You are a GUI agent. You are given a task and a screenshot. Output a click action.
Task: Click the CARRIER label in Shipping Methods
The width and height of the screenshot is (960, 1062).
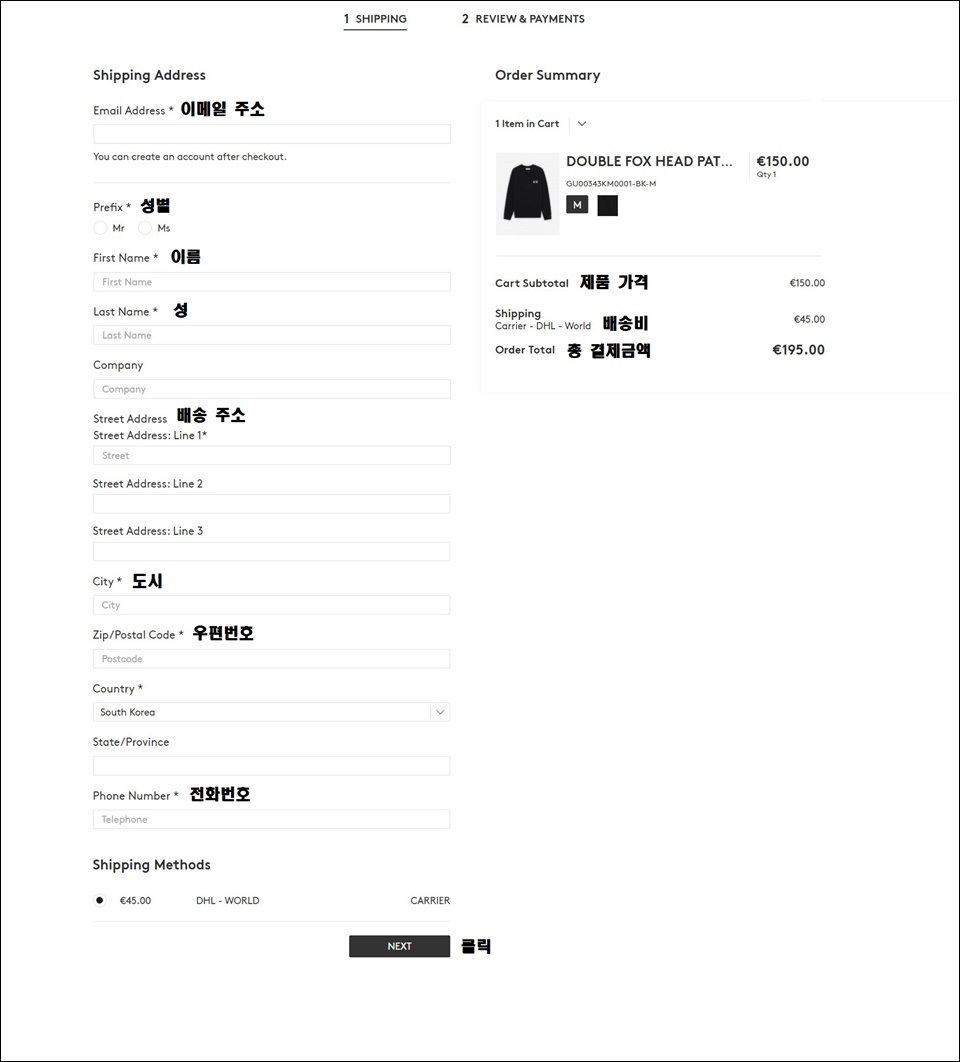(x=430, y=900)
